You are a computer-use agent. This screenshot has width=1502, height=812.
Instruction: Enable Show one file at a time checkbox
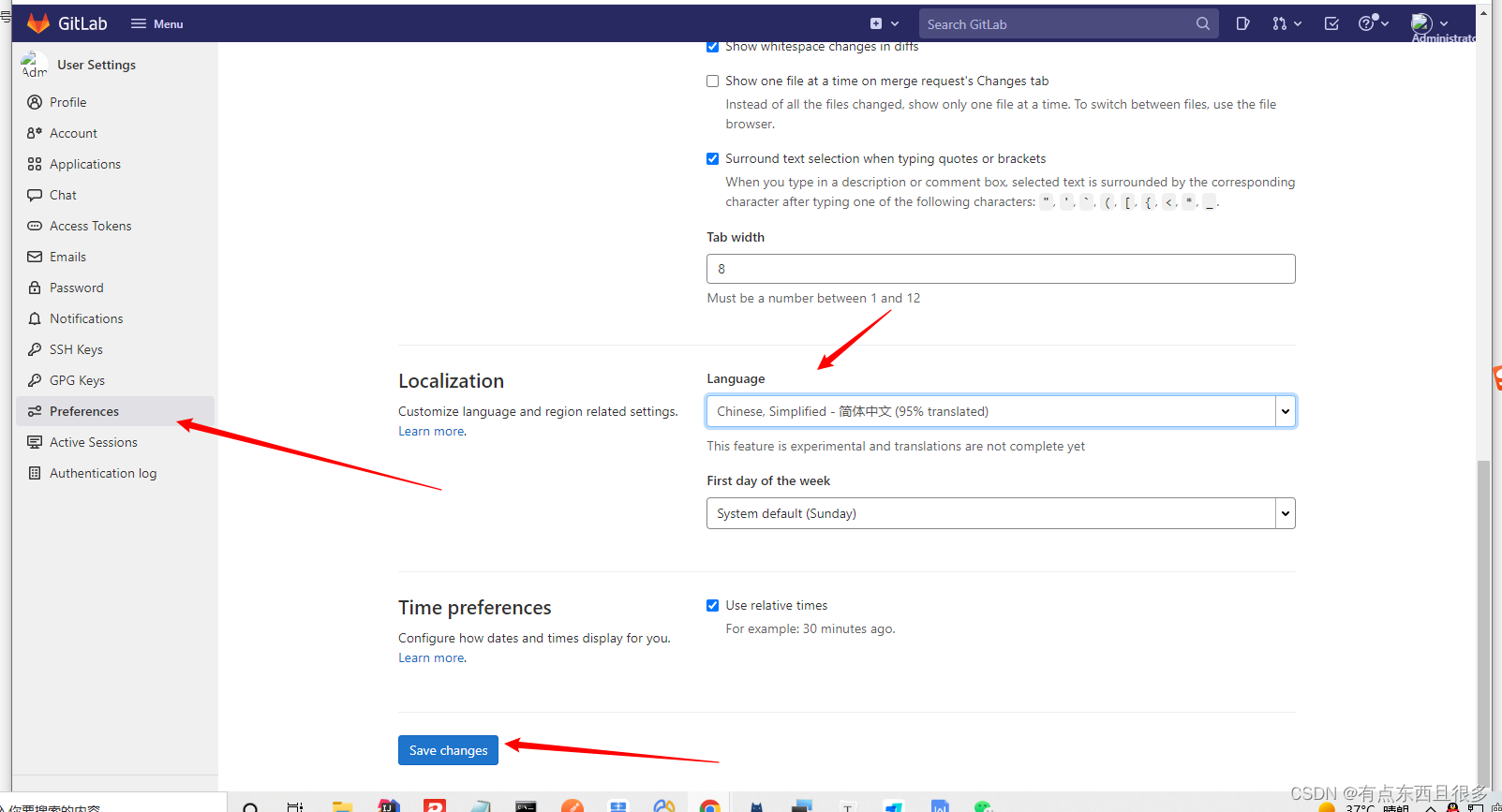(712, 81)
